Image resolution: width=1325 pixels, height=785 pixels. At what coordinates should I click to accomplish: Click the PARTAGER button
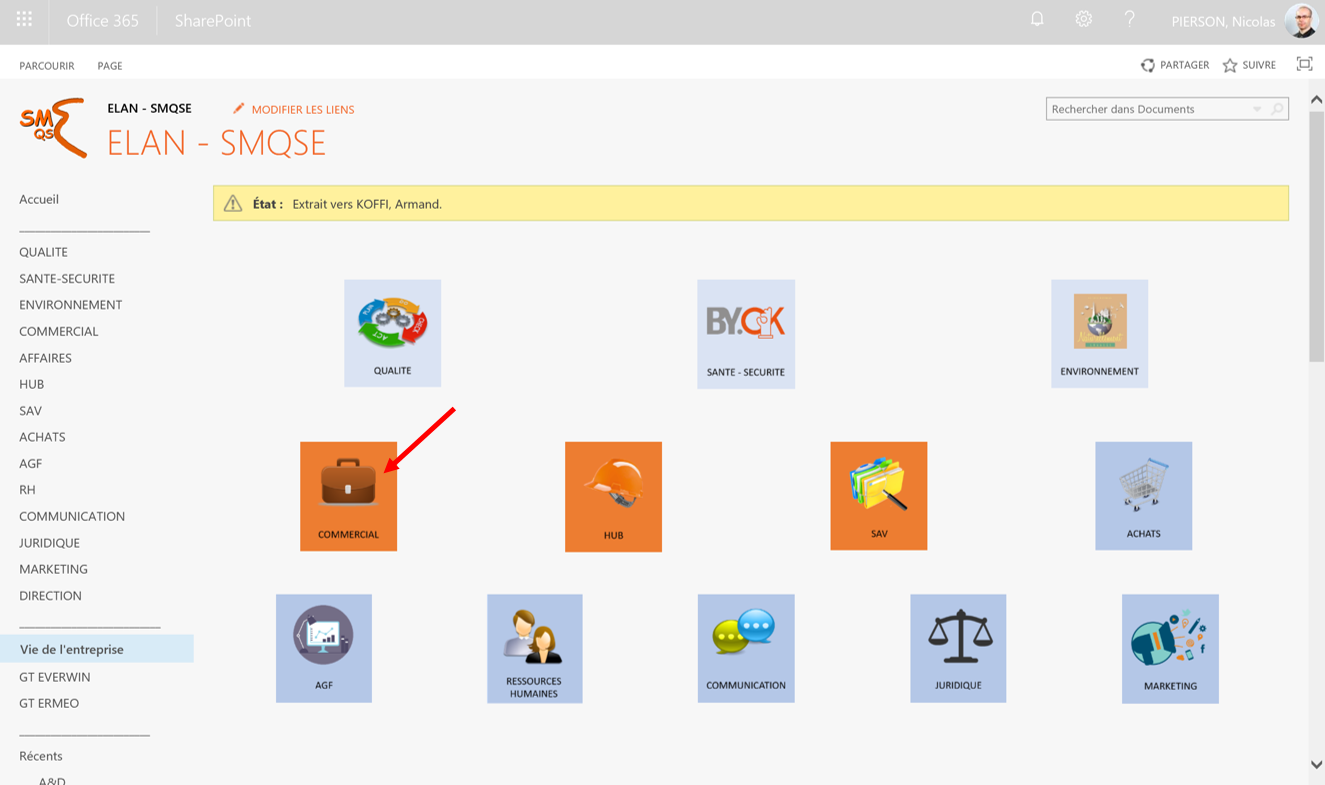(x=1175, y=65)
